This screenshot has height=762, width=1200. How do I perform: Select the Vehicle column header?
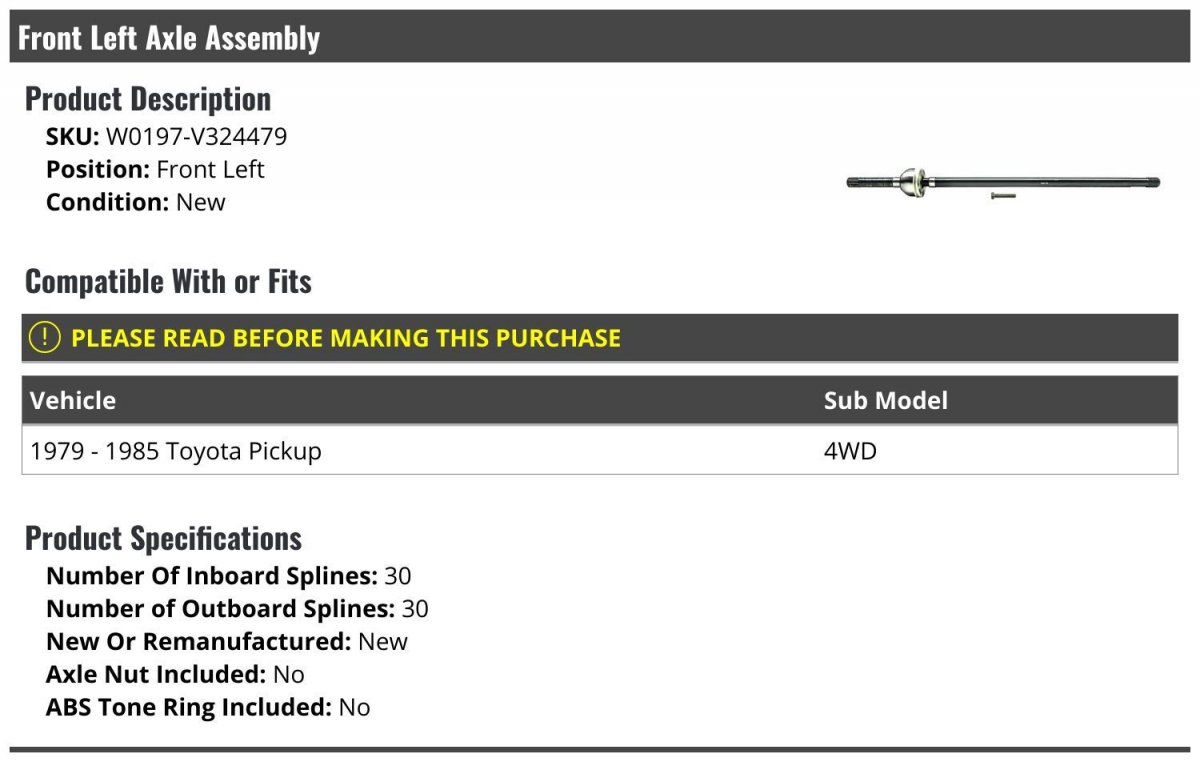pyautogui.click(x=73, y=401)
